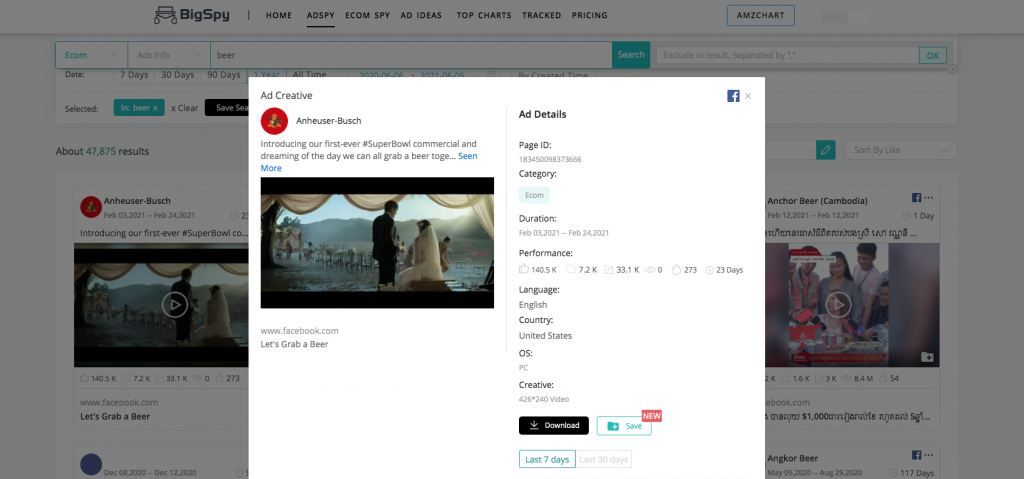
Task: Click the flame icon beside 273 in Ad Details
Action: click(x=676, y=269)
